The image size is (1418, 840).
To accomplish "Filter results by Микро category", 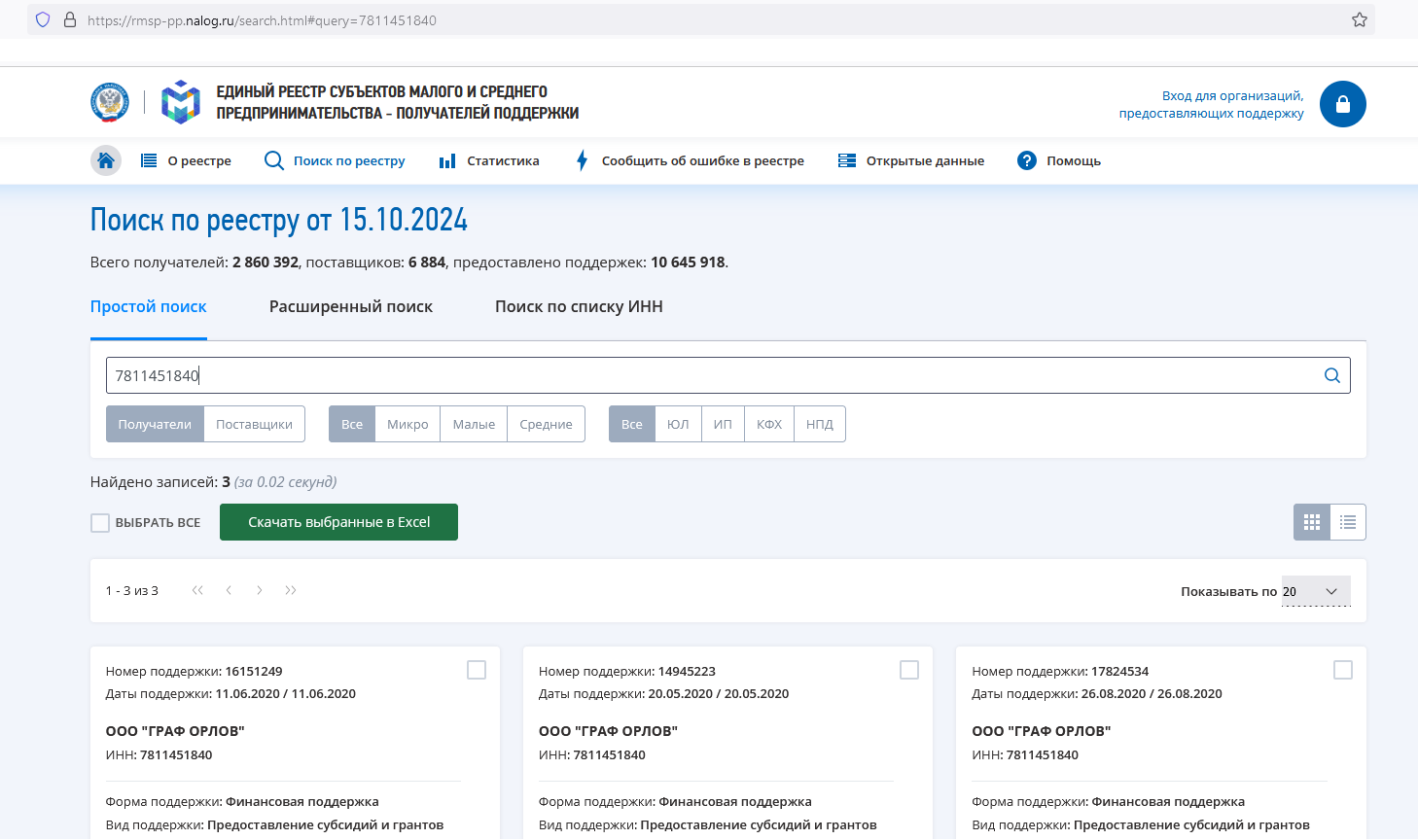I will pos(408,424).
